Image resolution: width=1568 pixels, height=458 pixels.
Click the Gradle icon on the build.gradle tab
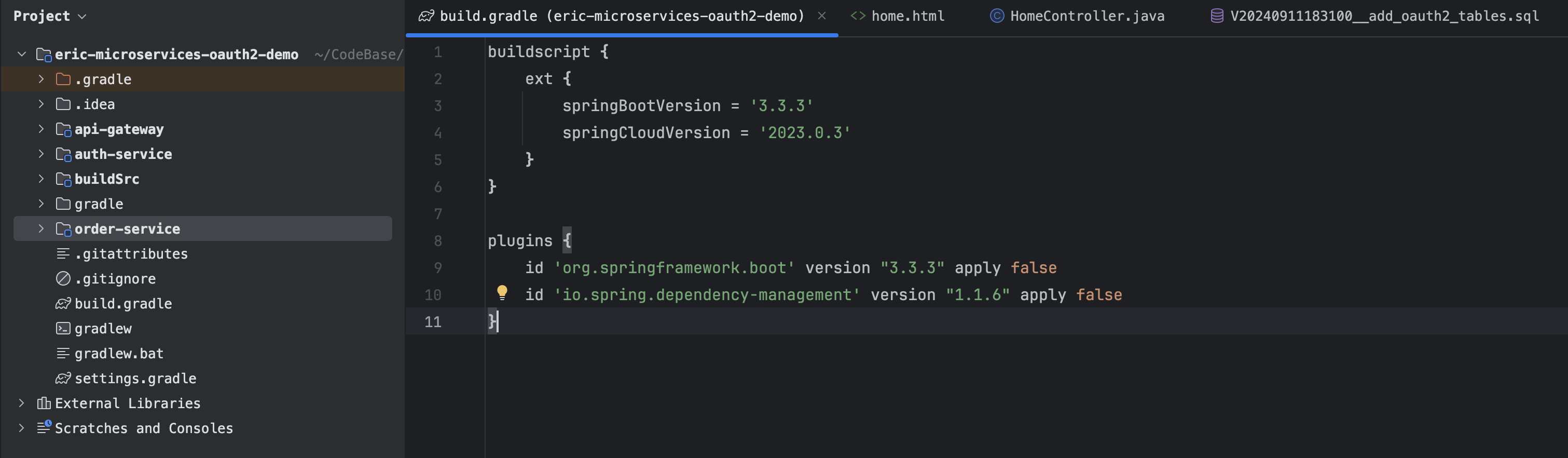coord(426,16)
